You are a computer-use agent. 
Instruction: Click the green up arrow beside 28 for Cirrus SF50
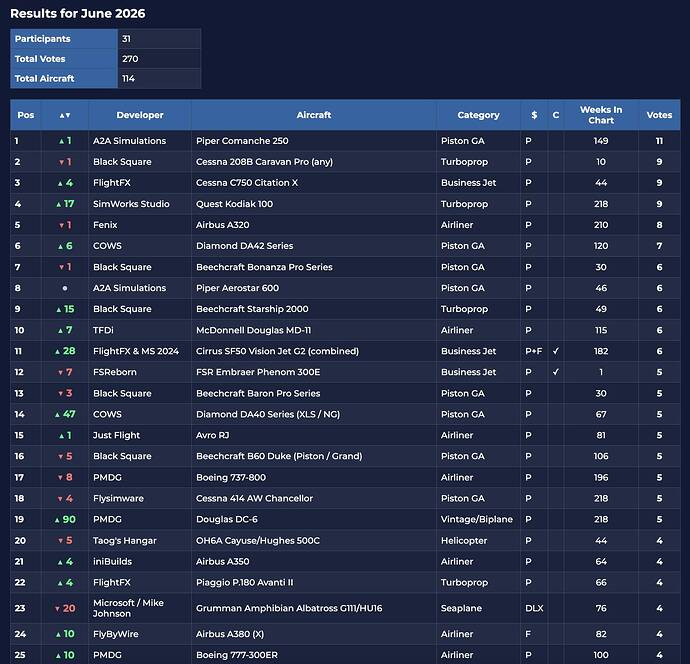point(57,352)
